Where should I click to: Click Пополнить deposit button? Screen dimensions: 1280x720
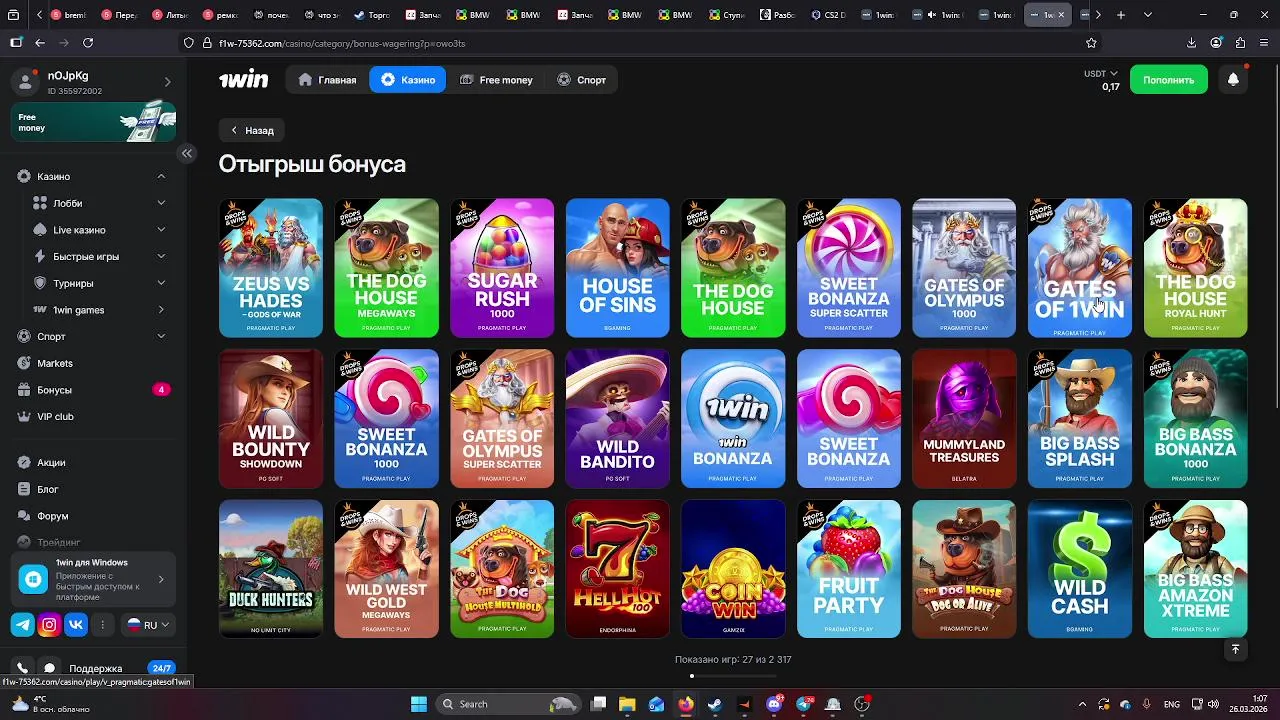coord(1169,80)
